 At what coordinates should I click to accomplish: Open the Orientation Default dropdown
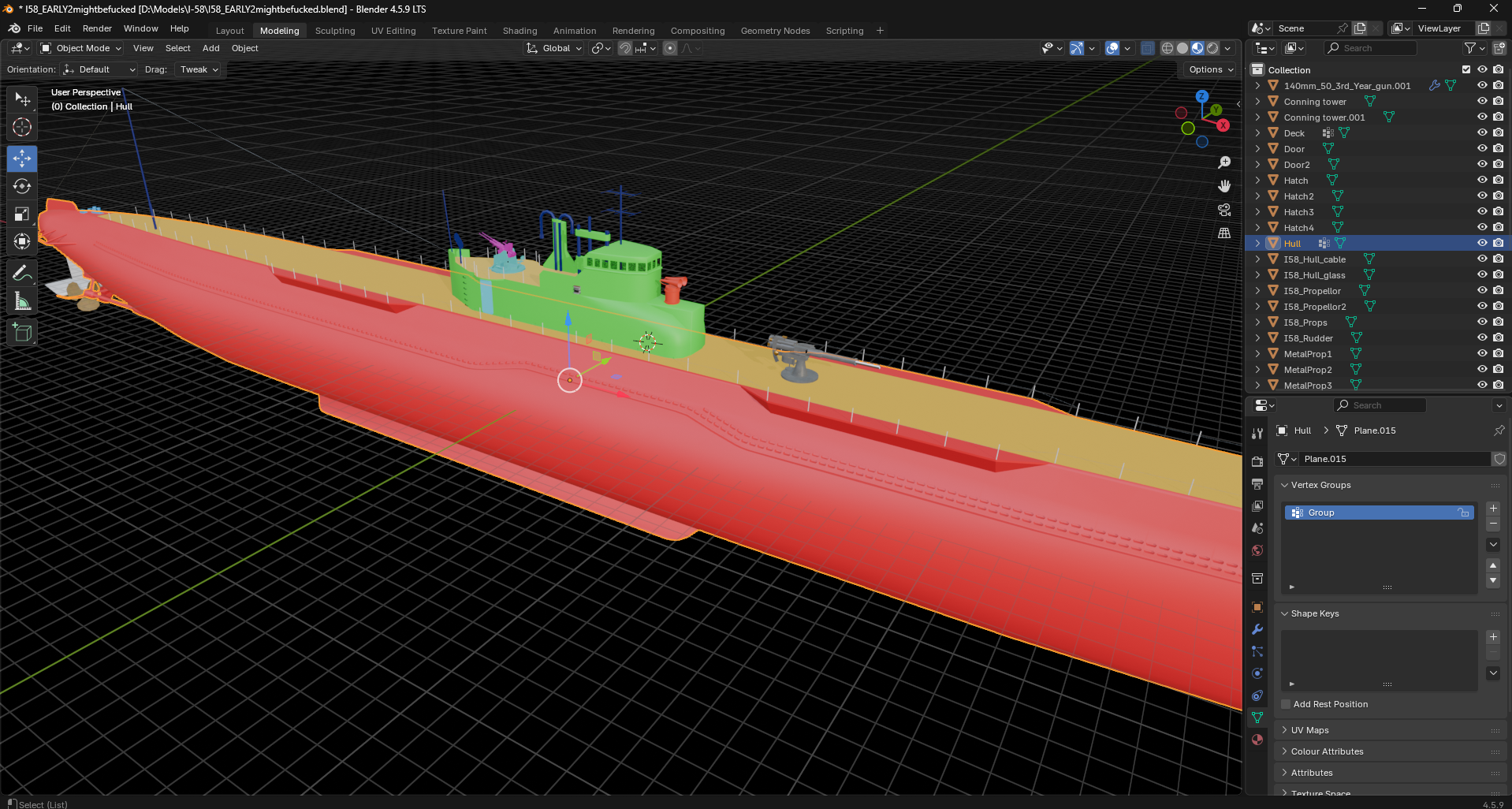(100, 69)
